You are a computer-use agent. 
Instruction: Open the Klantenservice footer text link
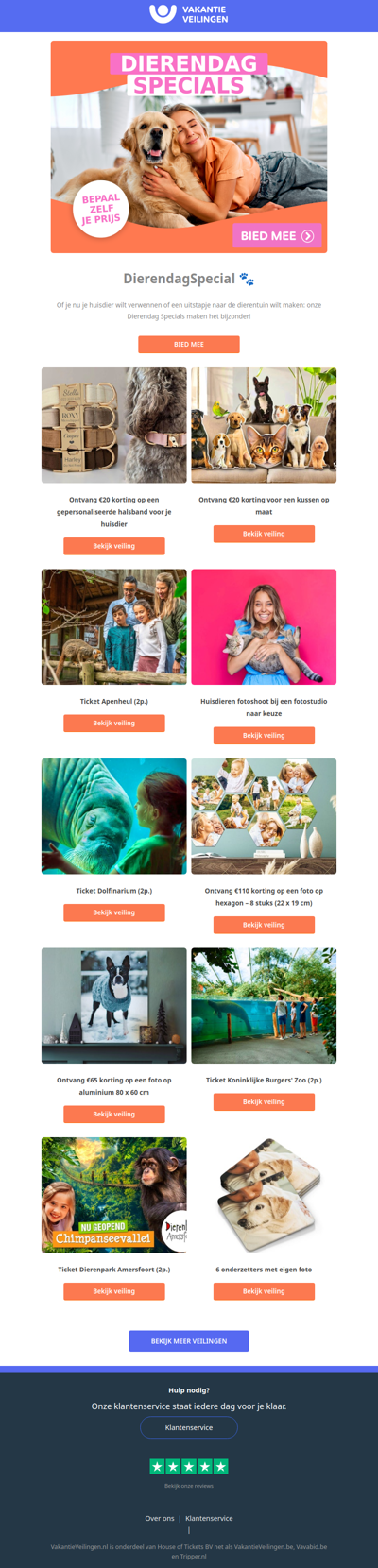(209, 1519)
